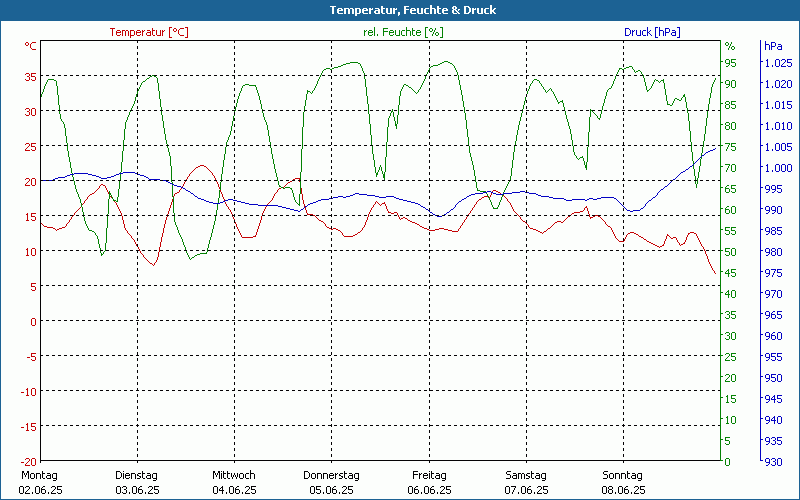Screen dimensions: 800x500
Task: Click the green humidity axis value "70"
Action: 731,168
